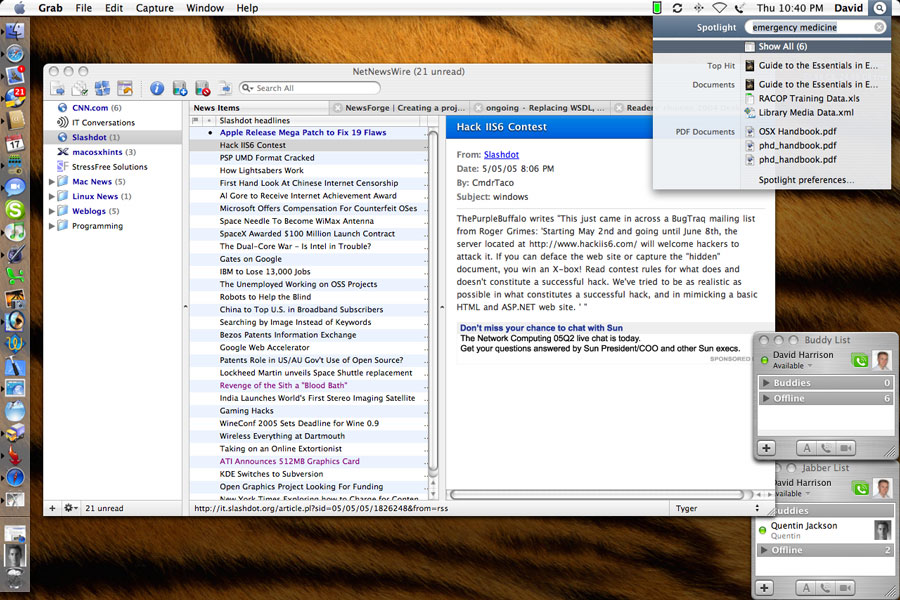Click the Search All input field

(x=310, y=88)
